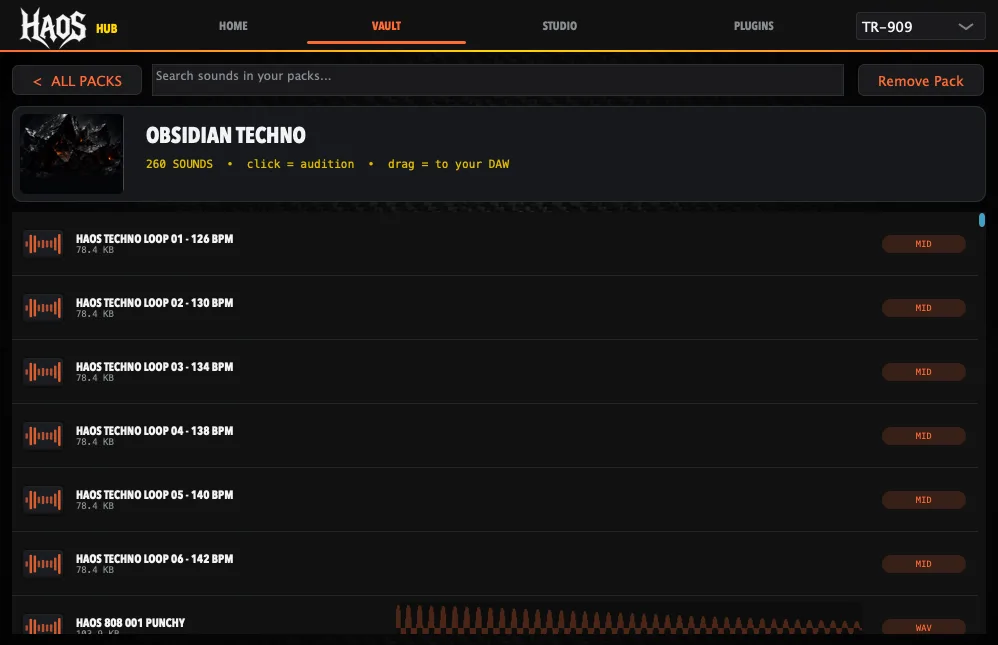Click waveform icon for Techno Loop 06
This screenshot has height=645, width=998.
[43, 563]
